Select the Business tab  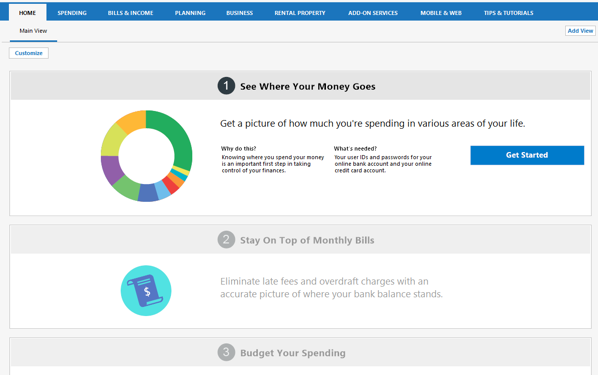240,13
